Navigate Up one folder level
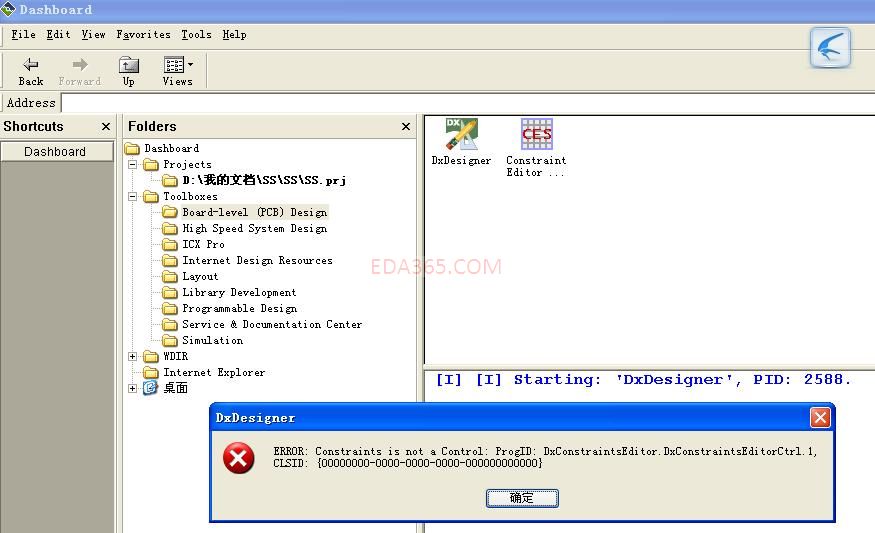This screenshot has height=533, width=875. [129, 72]
